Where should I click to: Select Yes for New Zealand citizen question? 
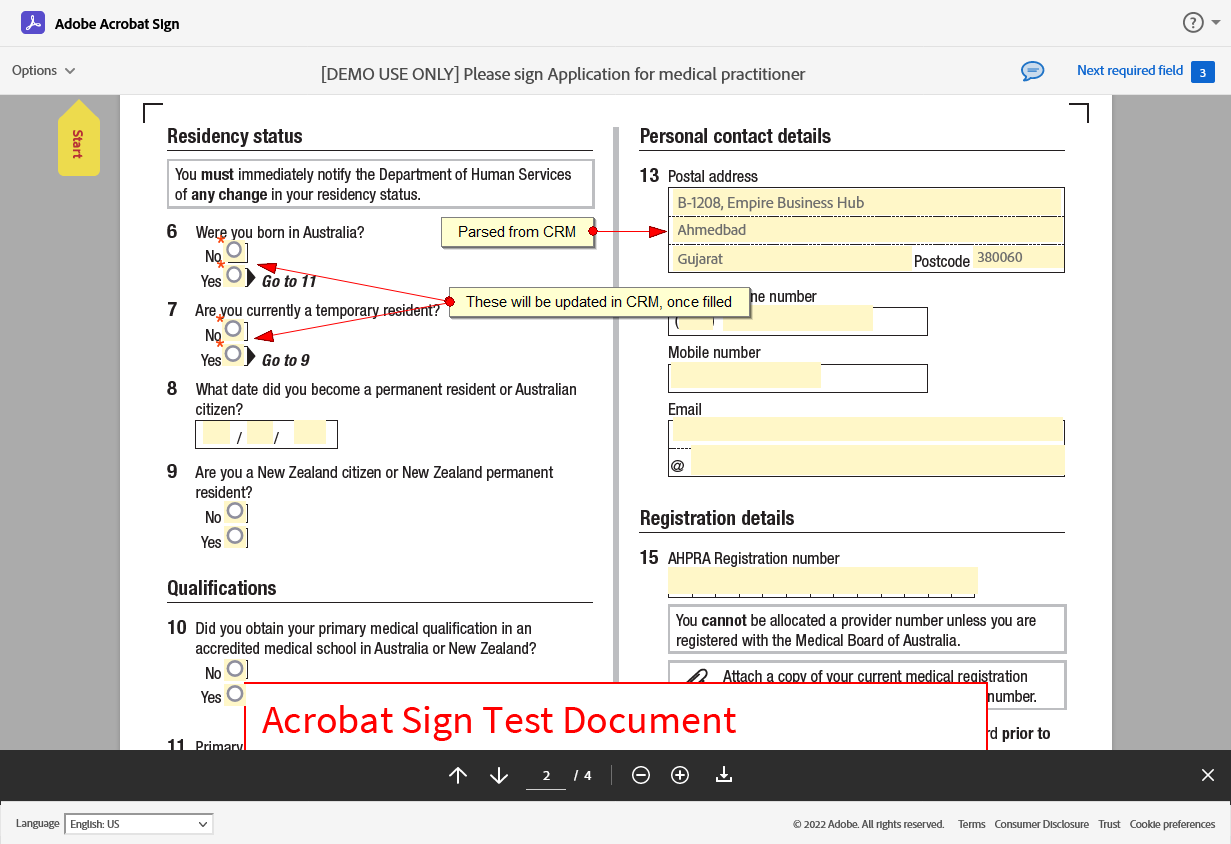point(234,536)
